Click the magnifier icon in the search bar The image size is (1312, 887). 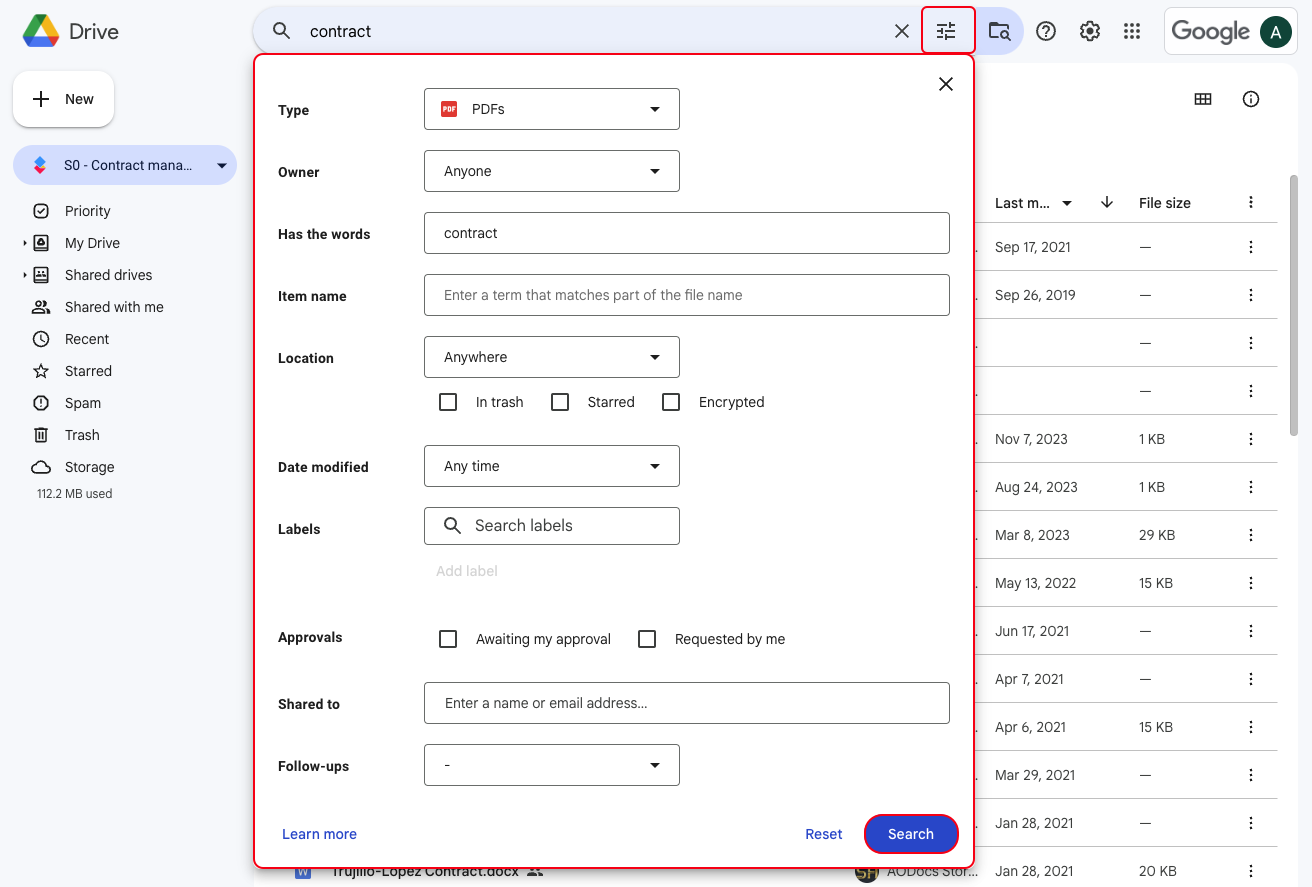282,31
